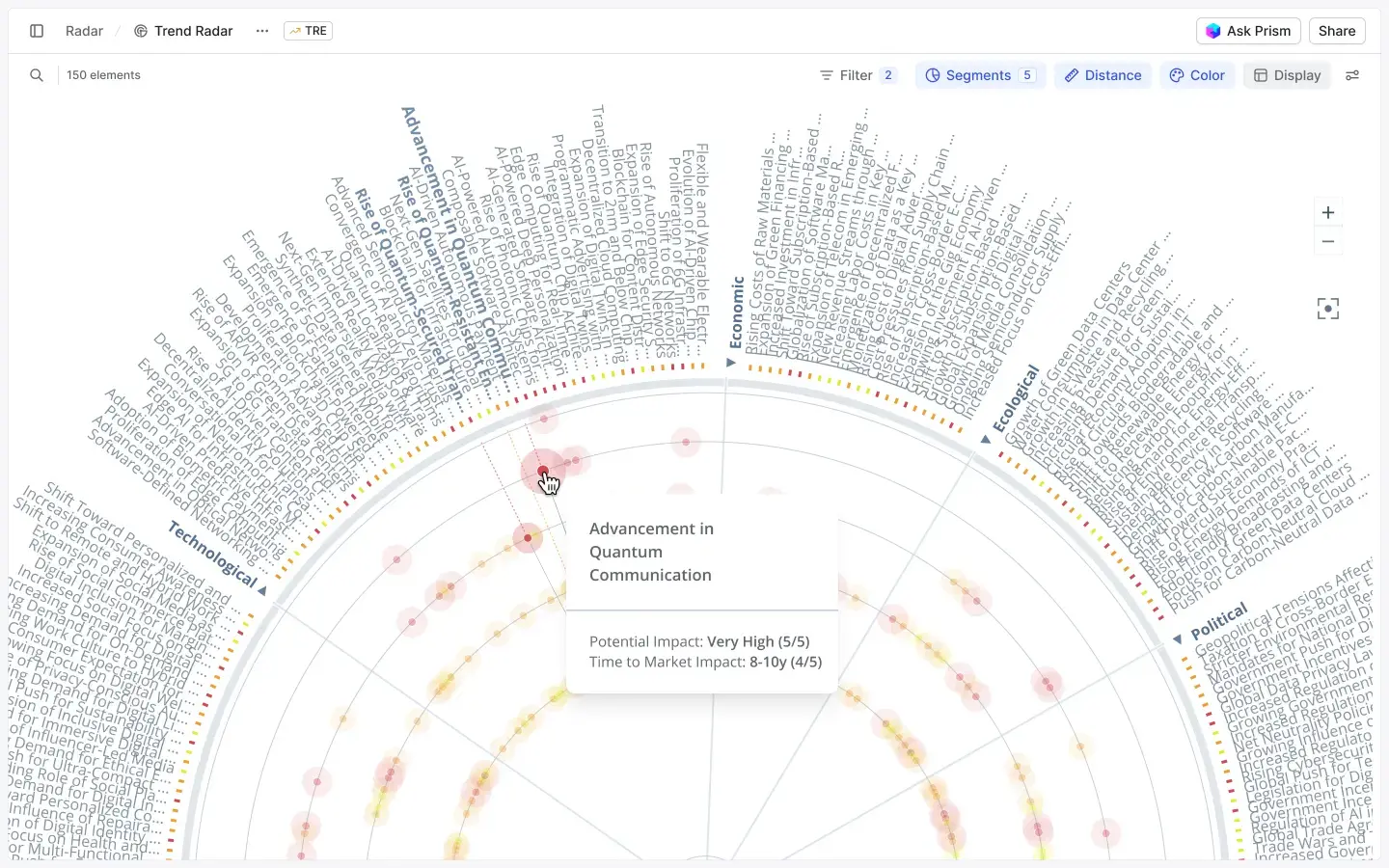Image resolution: width=1389 pixels, height=868 pixels.
Task: Select the TRE tag badge
Action: pyautogui.click(x=308, y=31)
